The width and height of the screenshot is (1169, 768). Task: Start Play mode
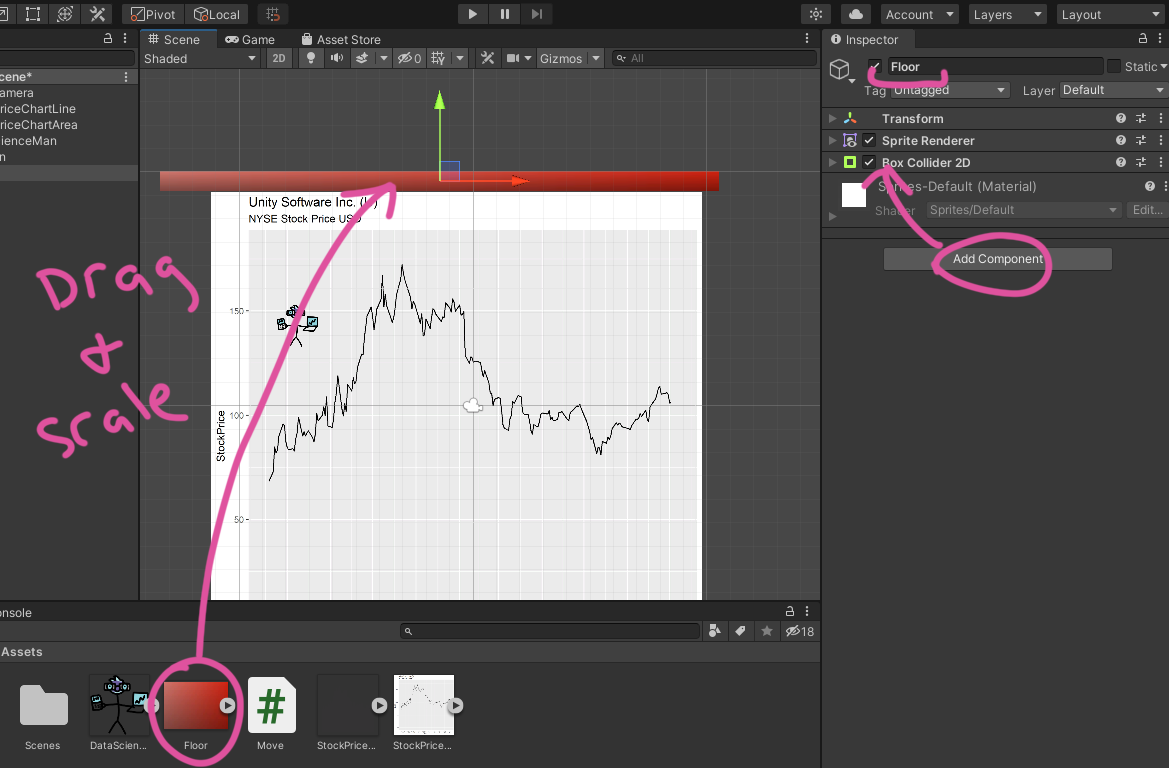pyautogui.click(x=472, y=14)
